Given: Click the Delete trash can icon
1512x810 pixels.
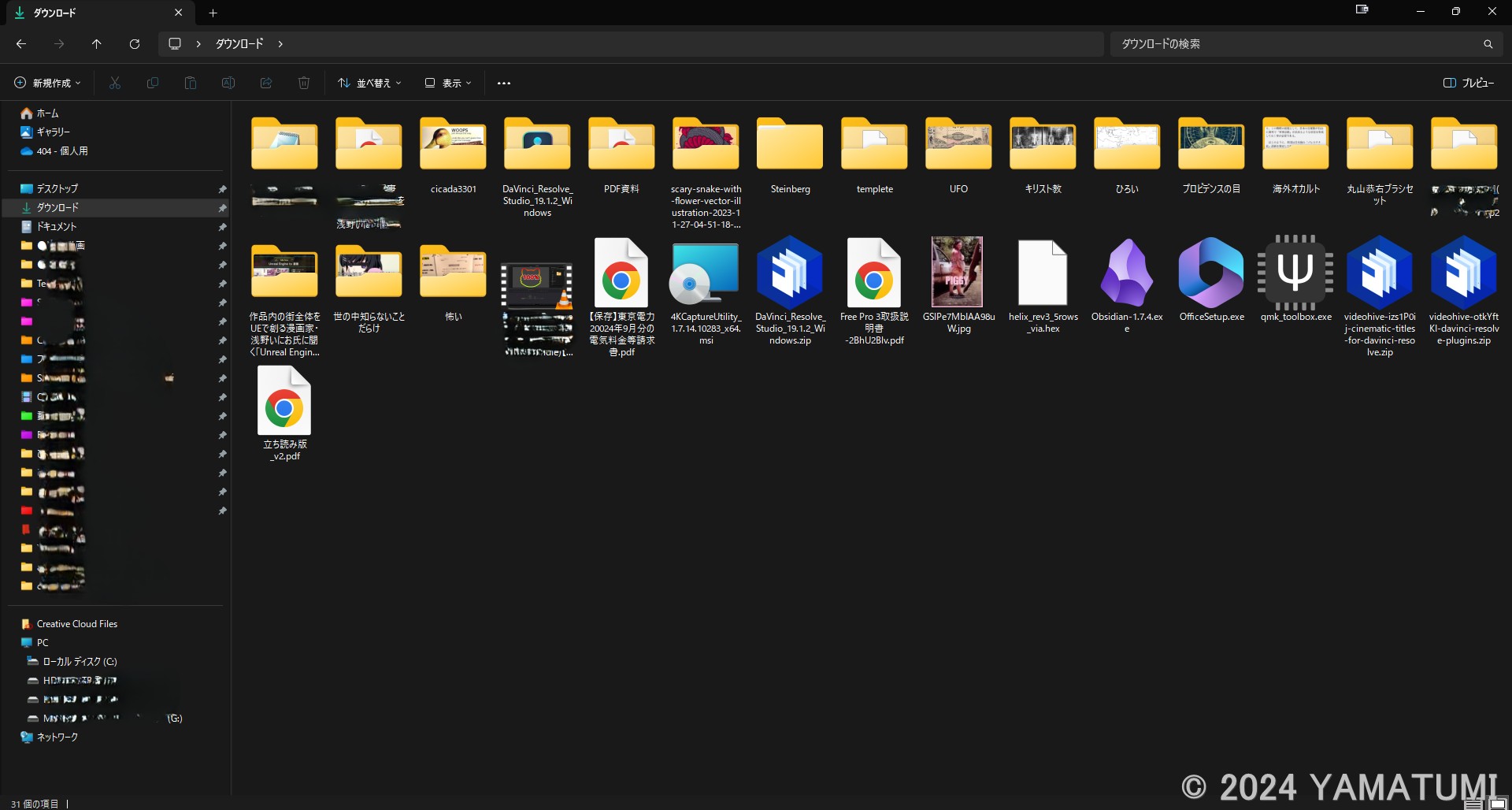Looking at the screenshot, I should [x=304, y=83].
